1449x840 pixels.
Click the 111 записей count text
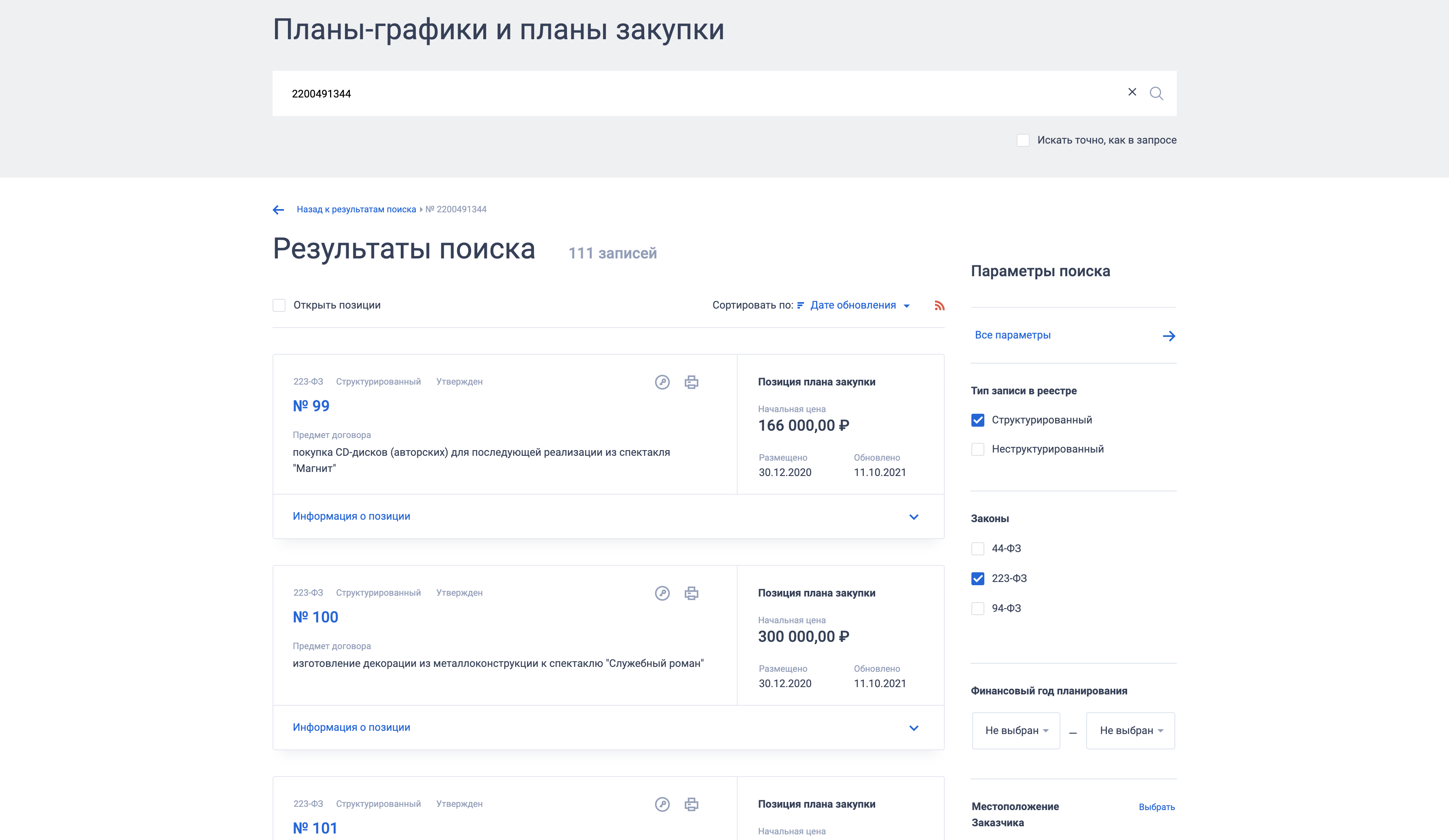point(612,254)
